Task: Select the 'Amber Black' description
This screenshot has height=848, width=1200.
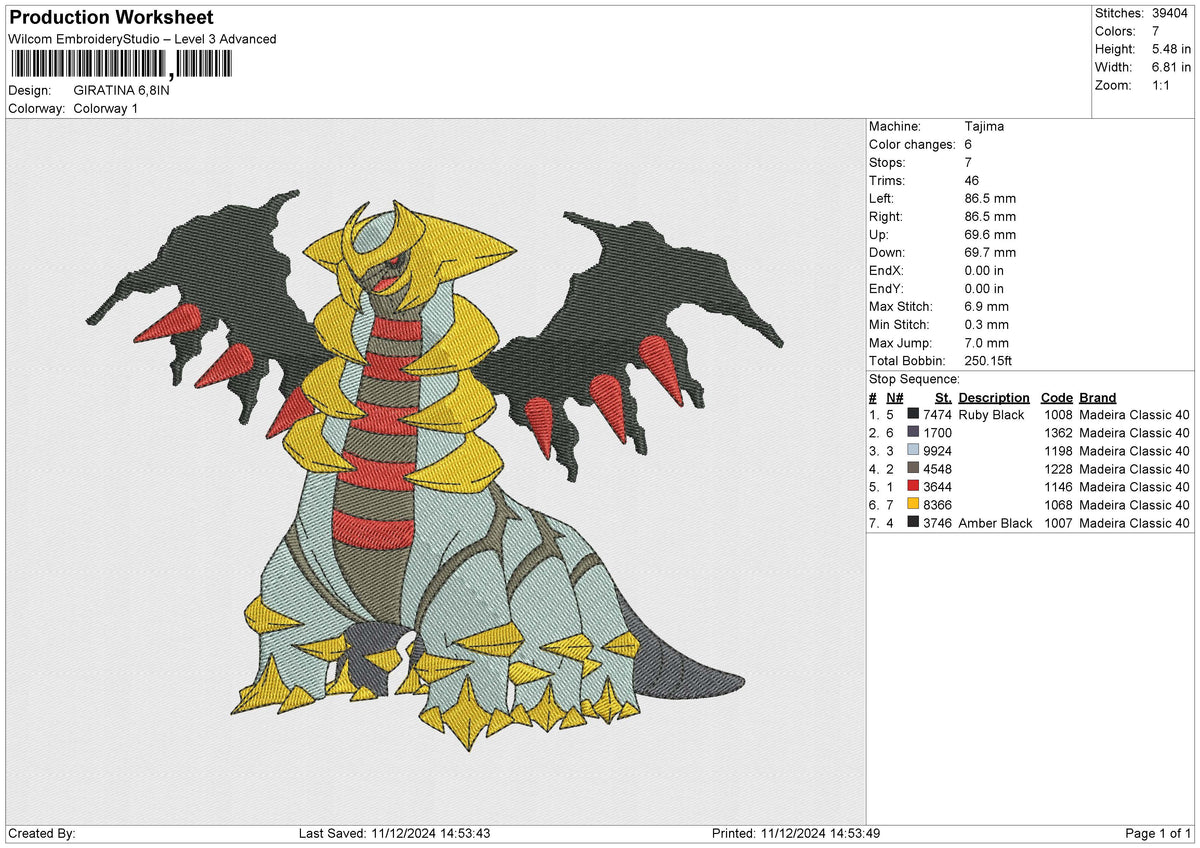Action: pos(995,523)
